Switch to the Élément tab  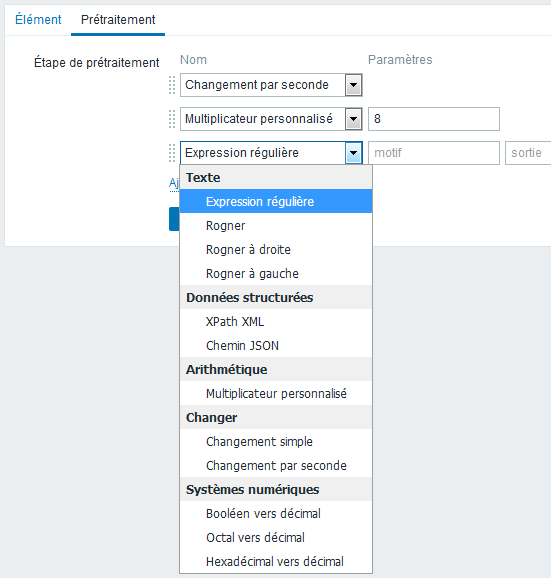[38, 20]
